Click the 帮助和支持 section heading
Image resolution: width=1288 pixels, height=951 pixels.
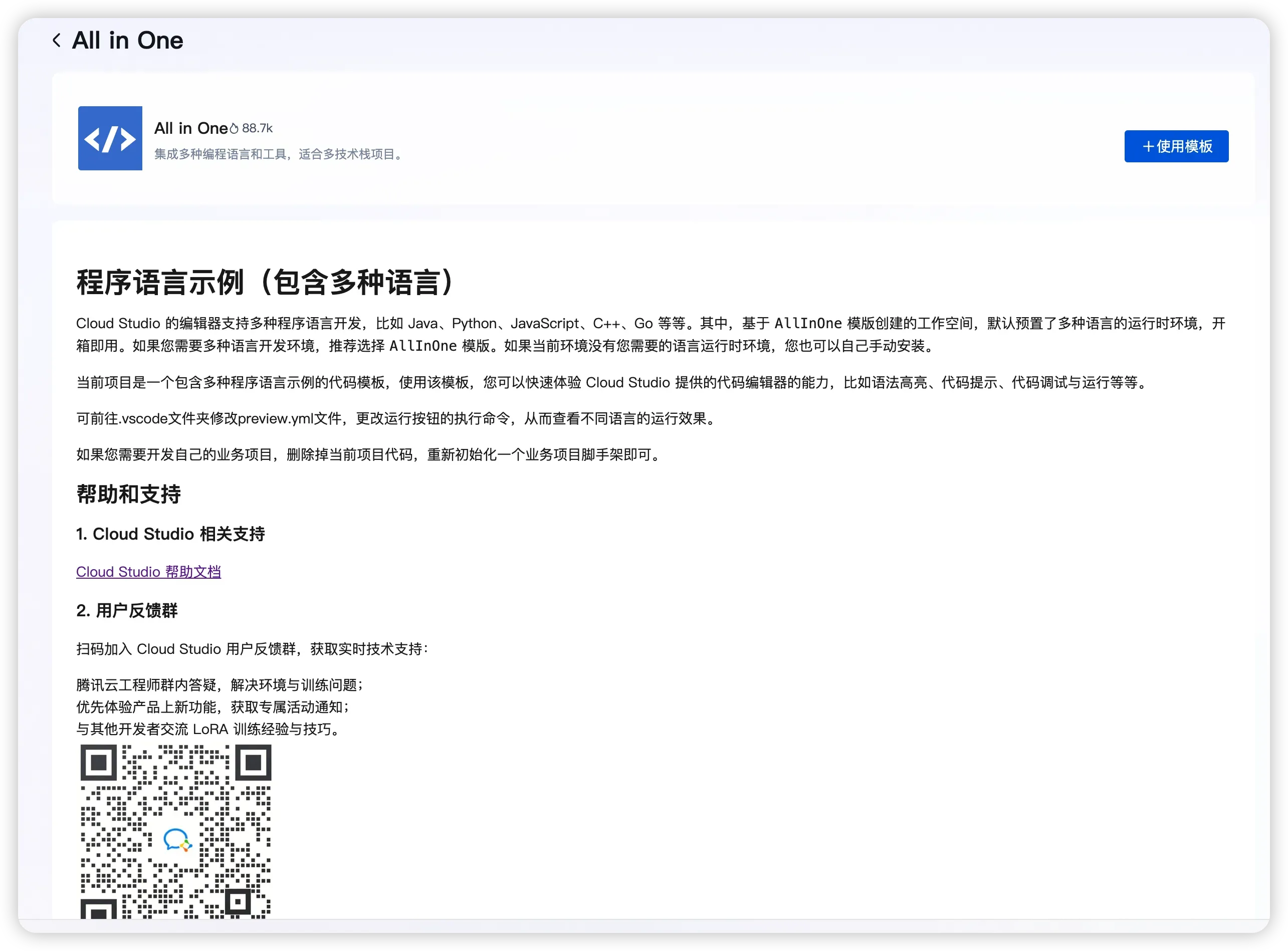click(x=128, y=495)
